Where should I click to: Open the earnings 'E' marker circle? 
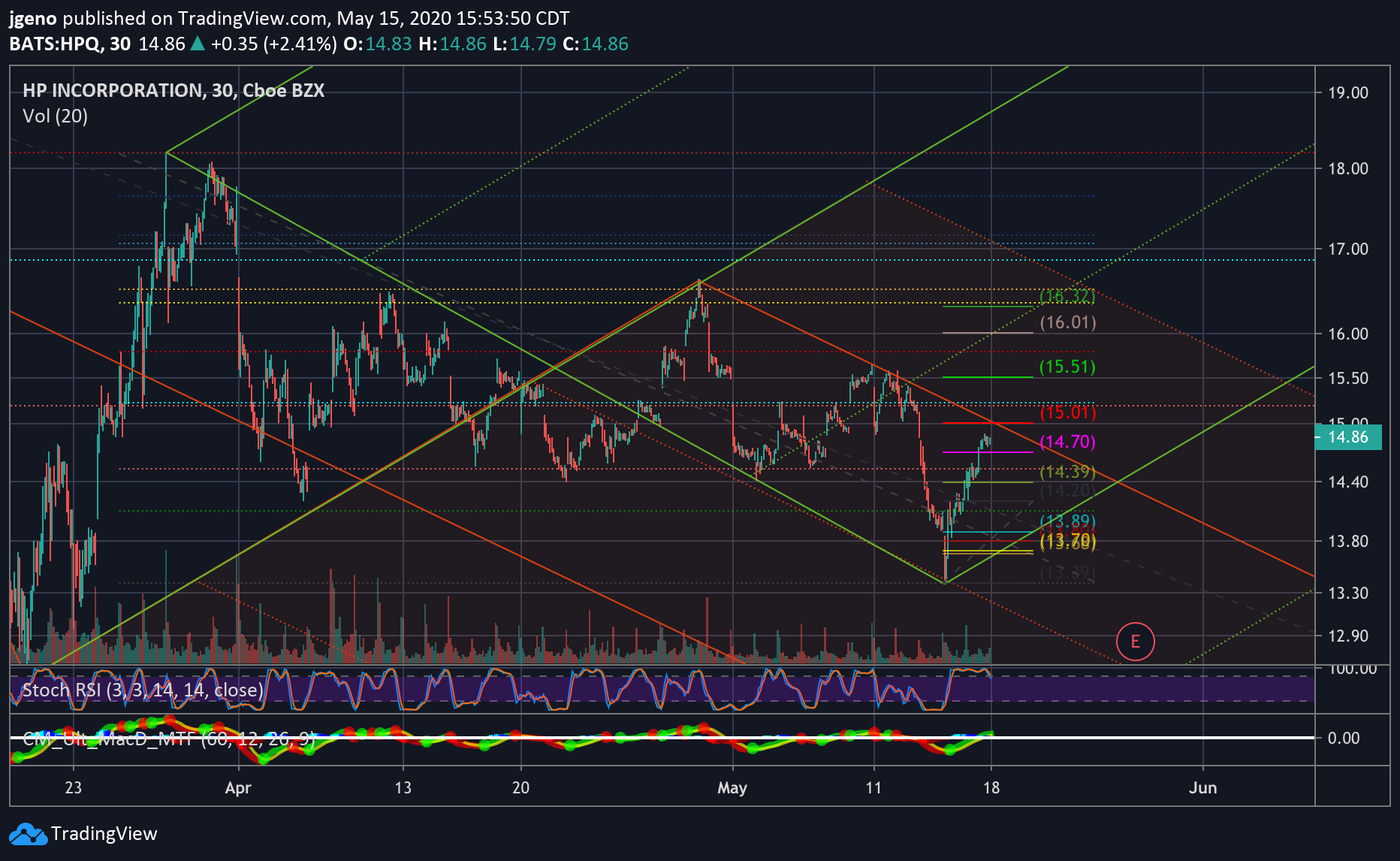(x=1135, y=642)
